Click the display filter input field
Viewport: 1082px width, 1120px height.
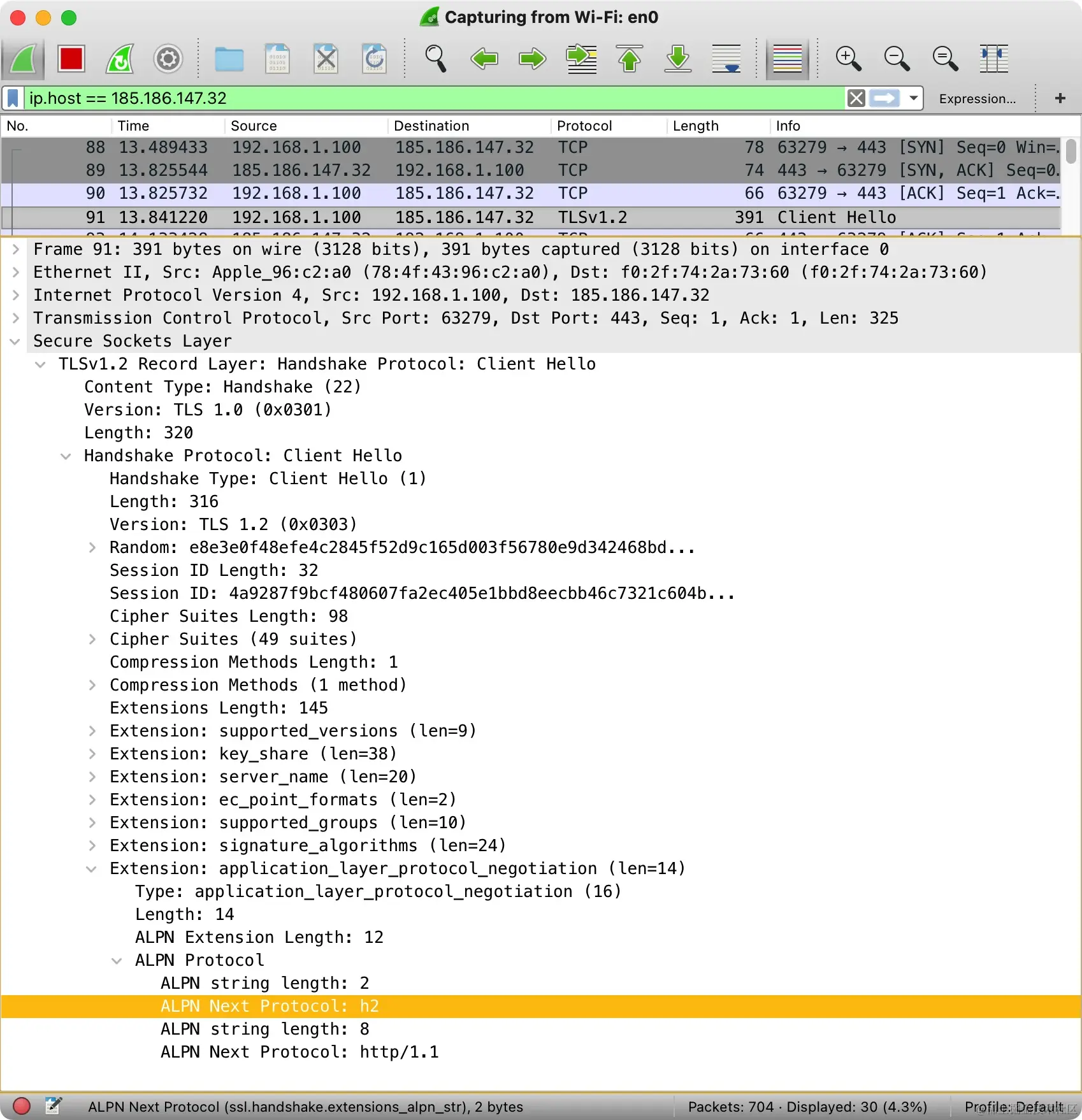pyautogui.click(x=435, y=98)
